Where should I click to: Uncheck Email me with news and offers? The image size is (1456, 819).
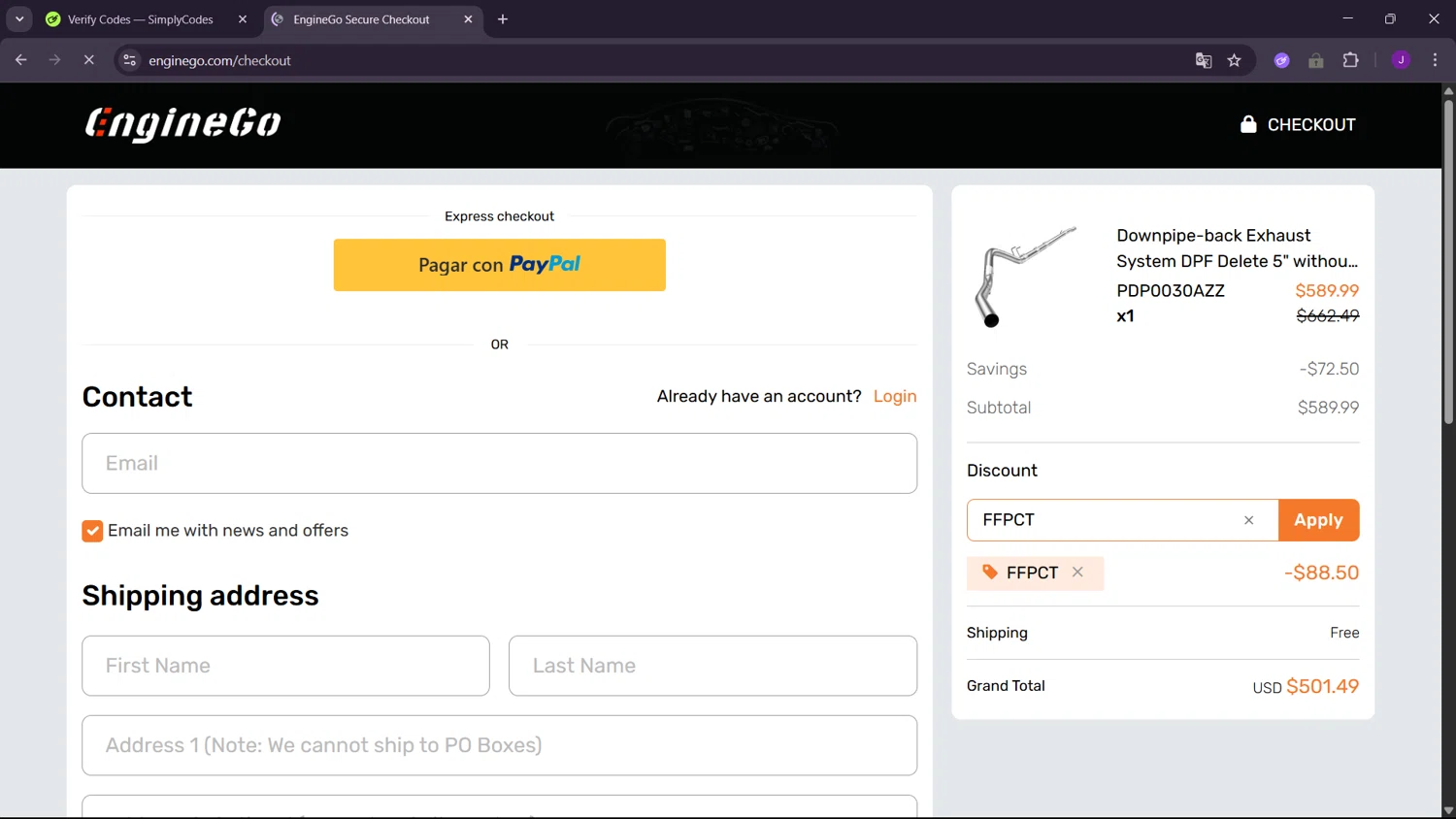[x=92, y=531]
